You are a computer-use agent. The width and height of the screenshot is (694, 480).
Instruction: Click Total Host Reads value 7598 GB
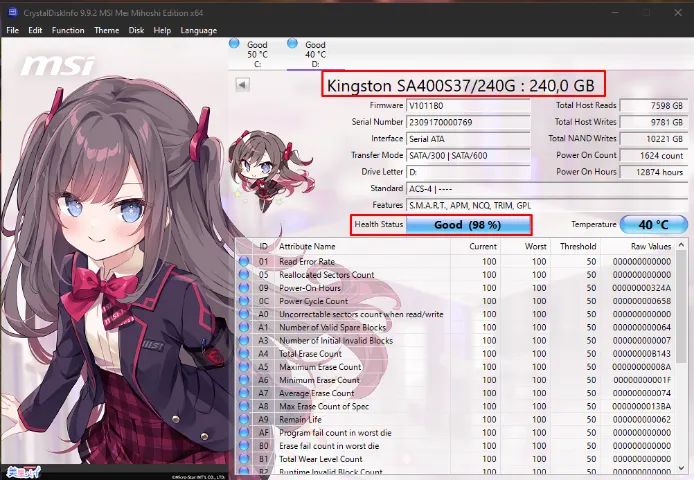coord(653,105)
